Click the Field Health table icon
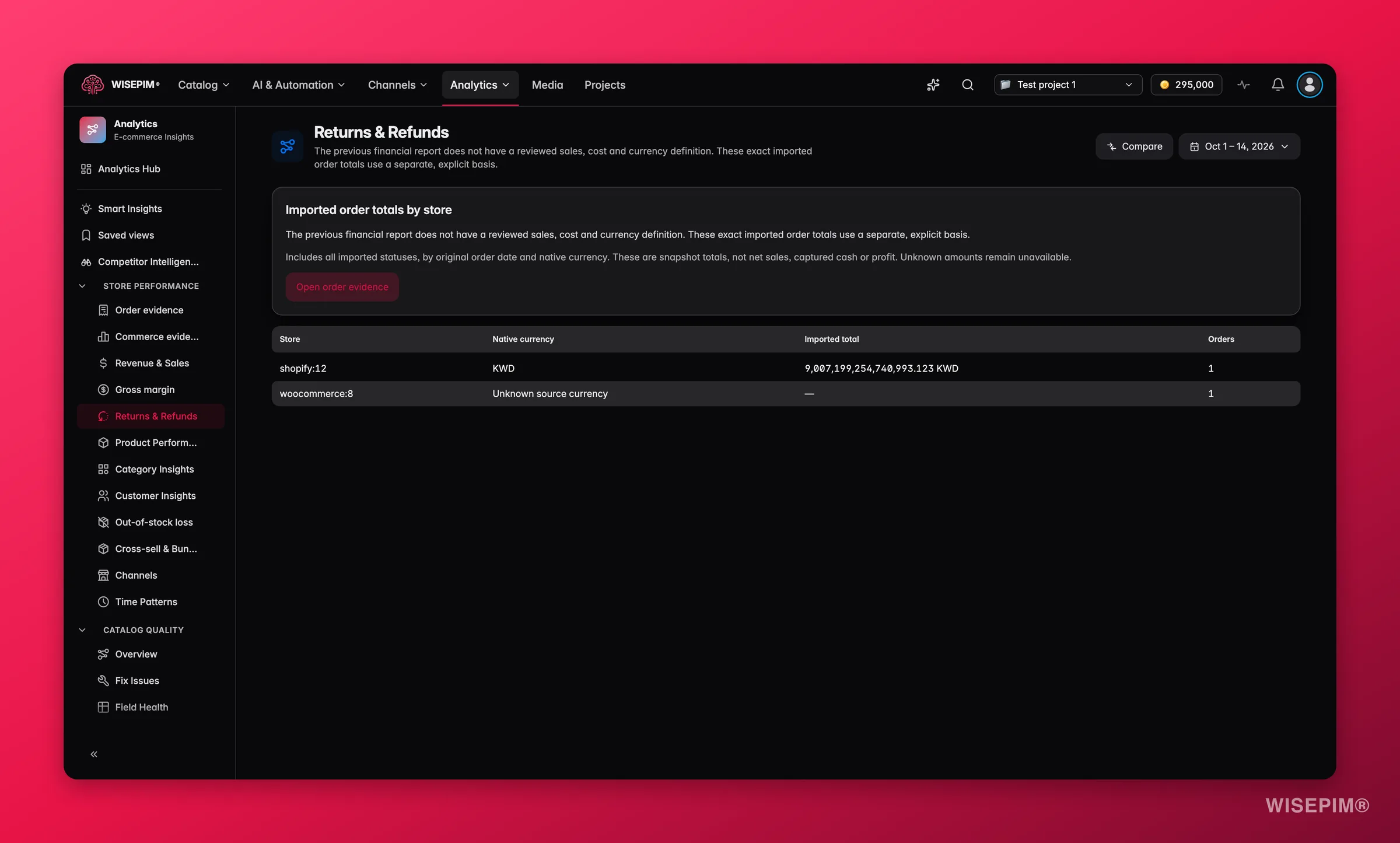 point(103,707)
